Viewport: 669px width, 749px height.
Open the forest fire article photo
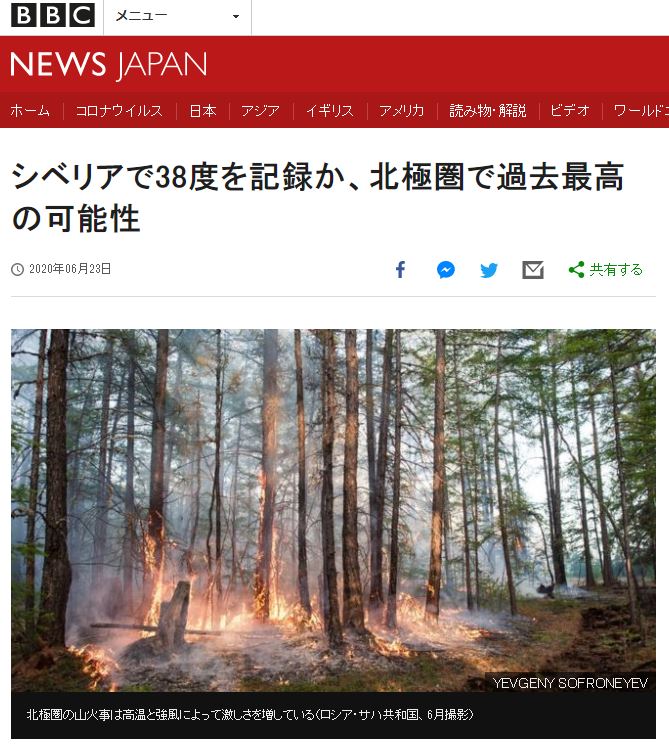(x=333, y=510)
